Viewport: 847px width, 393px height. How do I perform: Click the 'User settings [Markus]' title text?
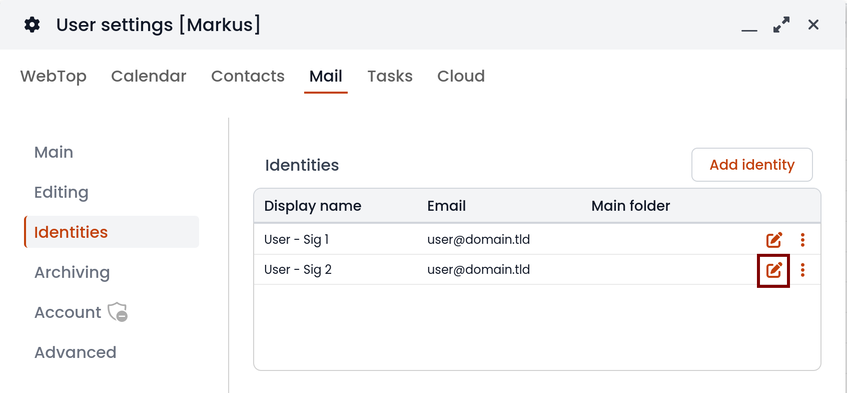tap(158, 25)
